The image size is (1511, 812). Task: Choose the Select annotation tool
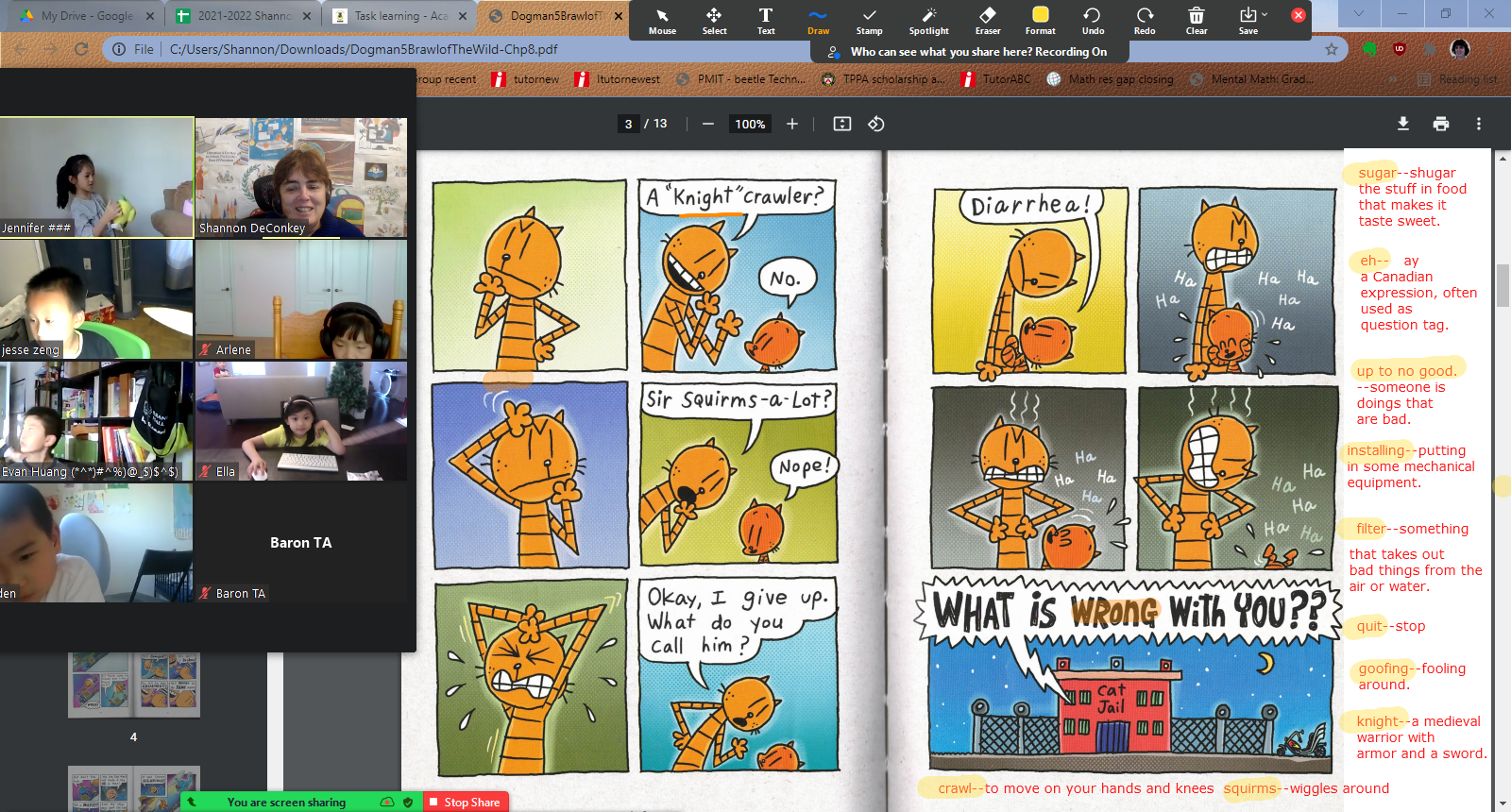tap(714, 21)
